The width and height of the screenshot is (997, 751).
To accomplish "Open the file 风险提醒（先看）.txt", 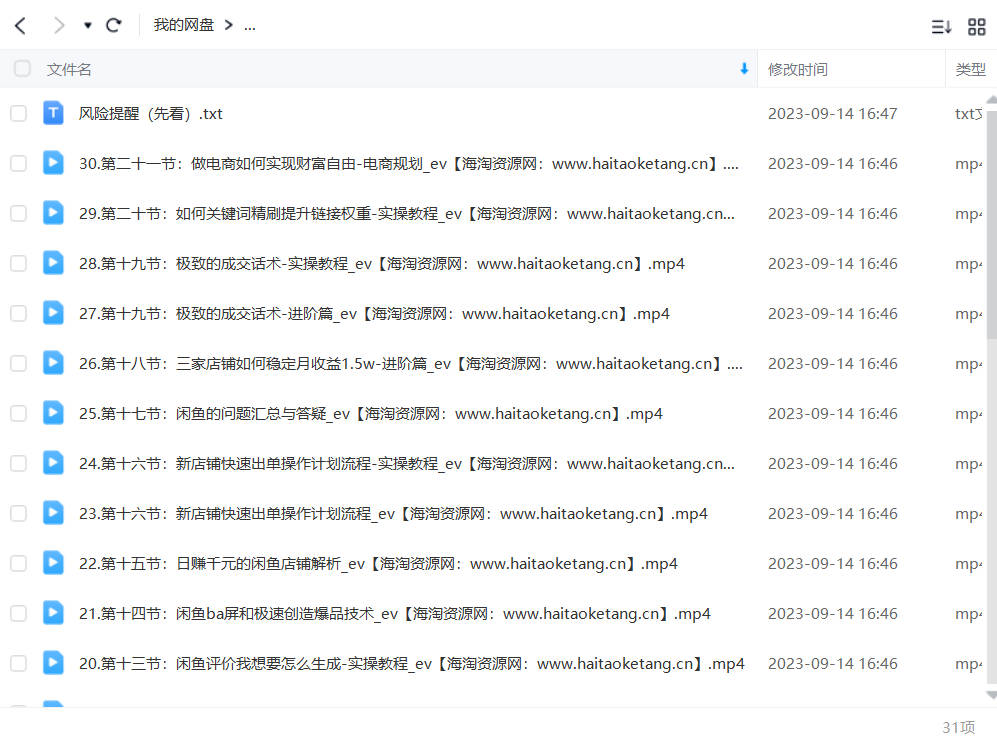I will point(151,114).
